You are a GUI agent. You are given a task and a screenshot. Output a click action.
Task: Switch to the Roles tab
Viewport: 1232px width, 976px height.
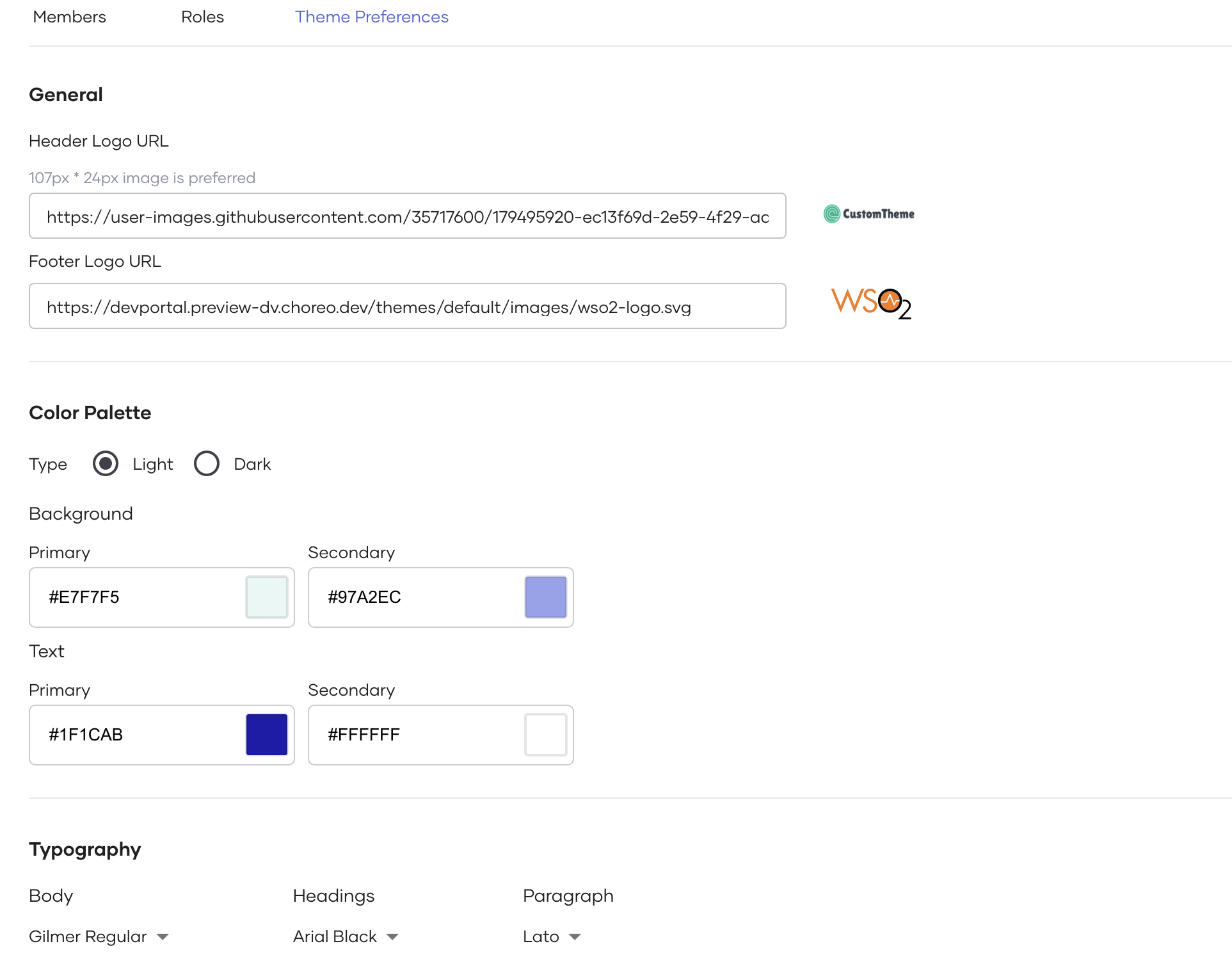tap(202, 17)
